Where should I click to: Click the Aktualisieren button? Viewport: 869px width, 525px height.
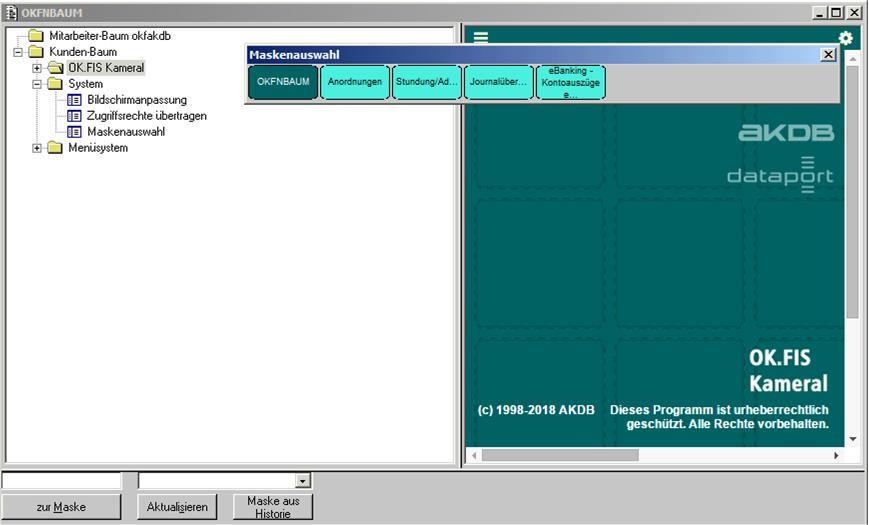pyautogui.click(x=177, y=507)
